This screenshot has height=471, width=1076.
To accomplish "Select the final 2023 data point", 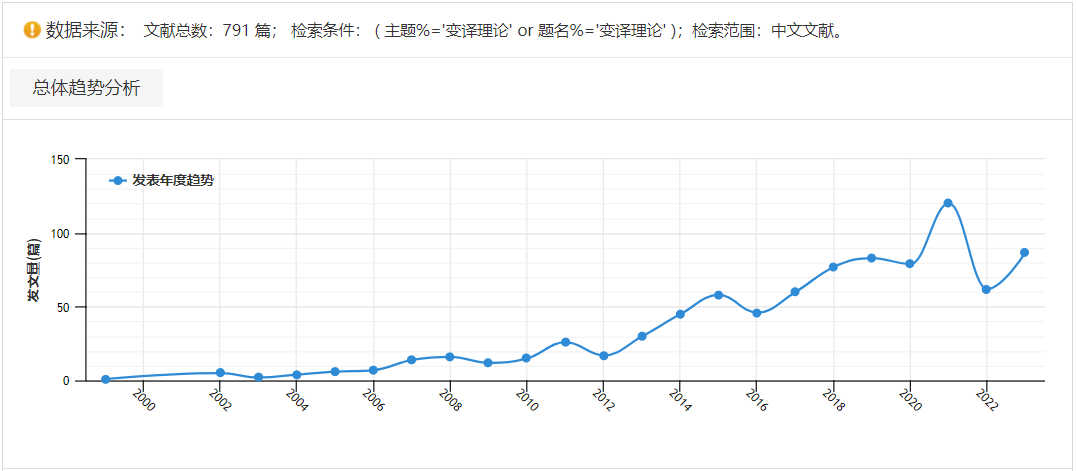I will (1024, 253).
